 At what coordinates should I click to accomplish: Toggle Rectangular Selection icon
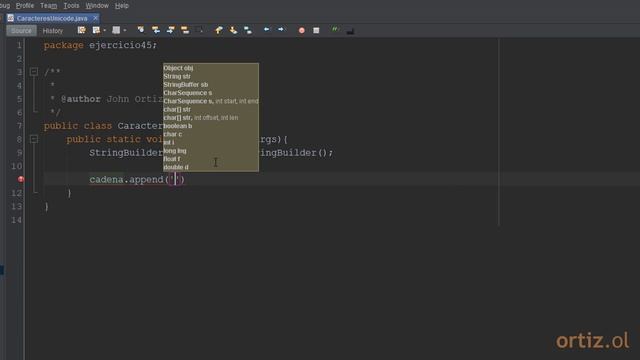tap(200, 30)
